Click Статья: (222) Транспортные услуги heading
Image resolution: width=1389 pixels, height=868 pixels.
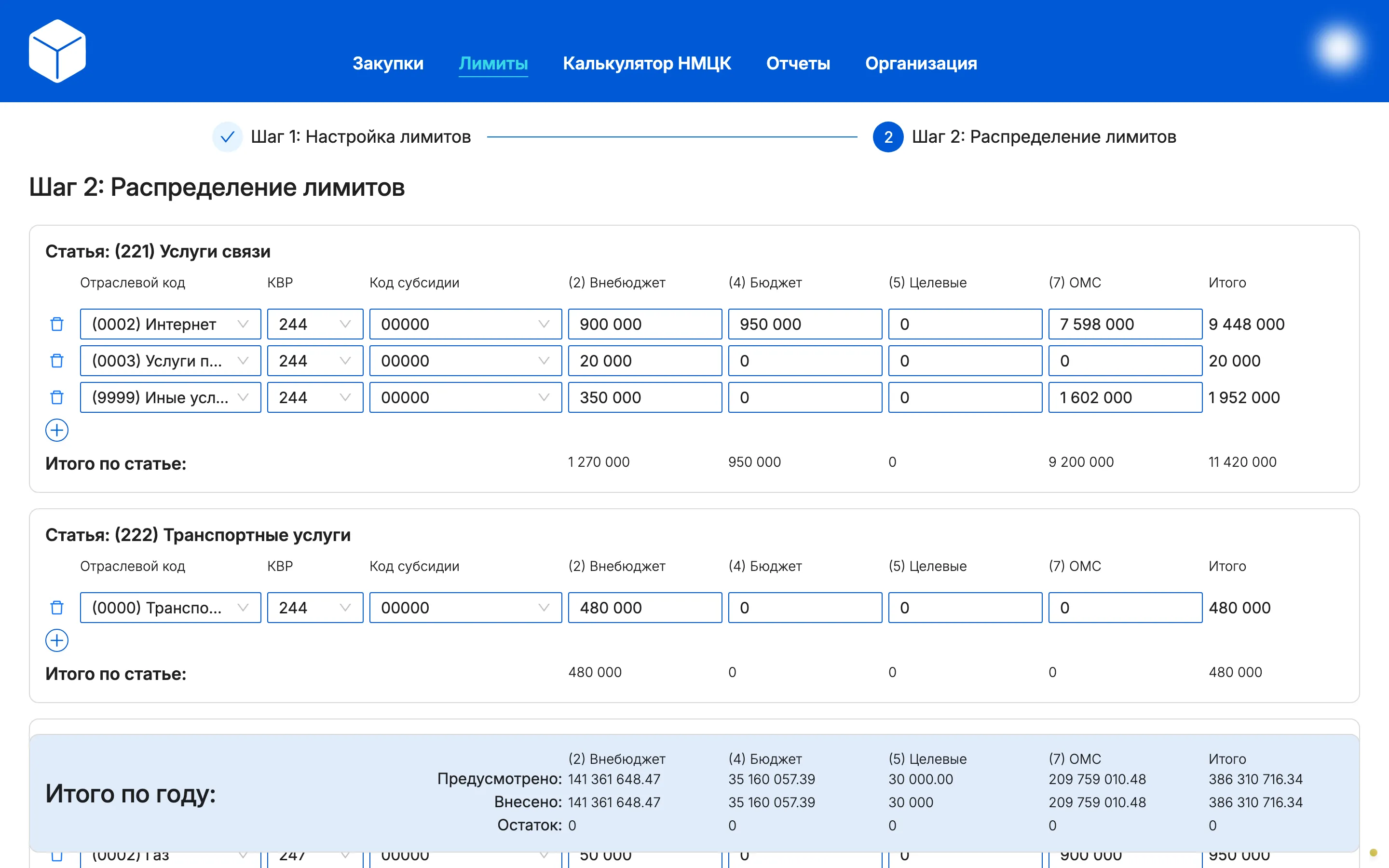(198, 535)
